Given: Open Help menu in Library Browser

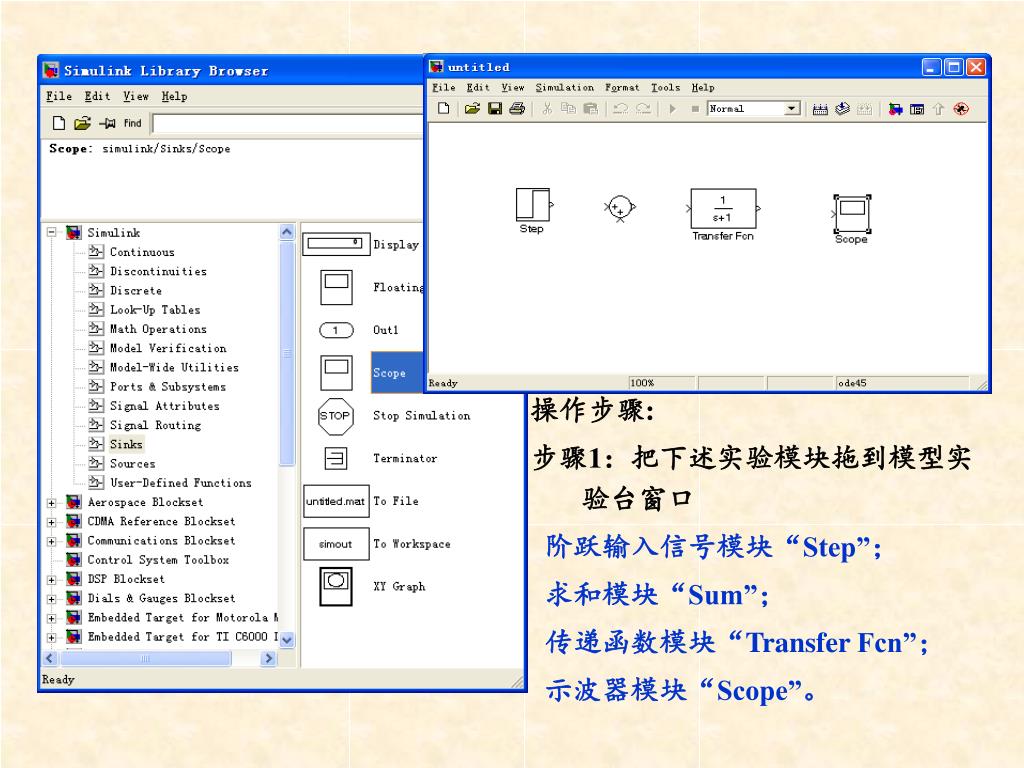Looking at the screenshot, I should pyautogui.click(x=174, y=96).
